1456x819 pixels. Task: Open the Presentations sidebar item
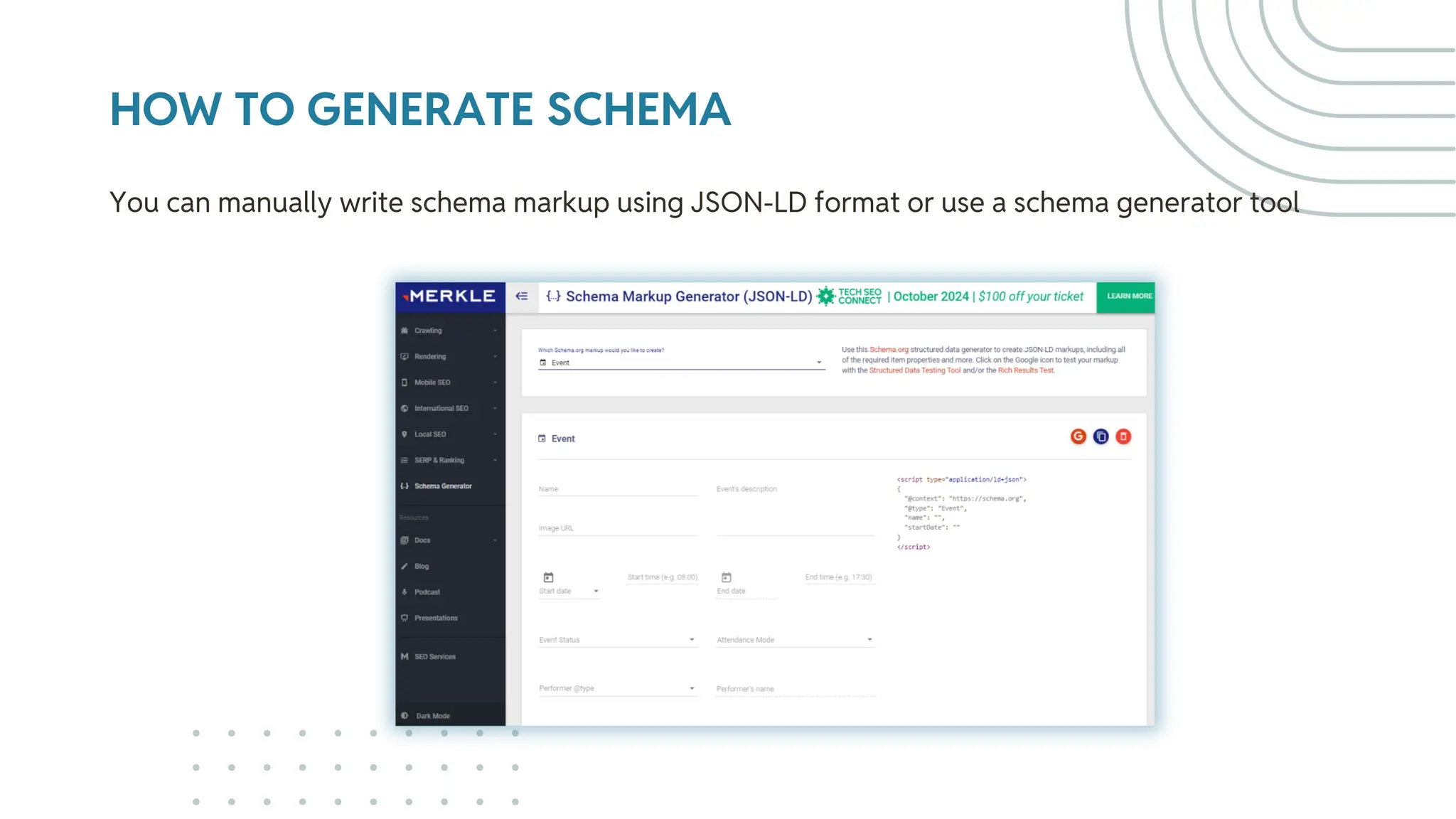tap(436, 619)
